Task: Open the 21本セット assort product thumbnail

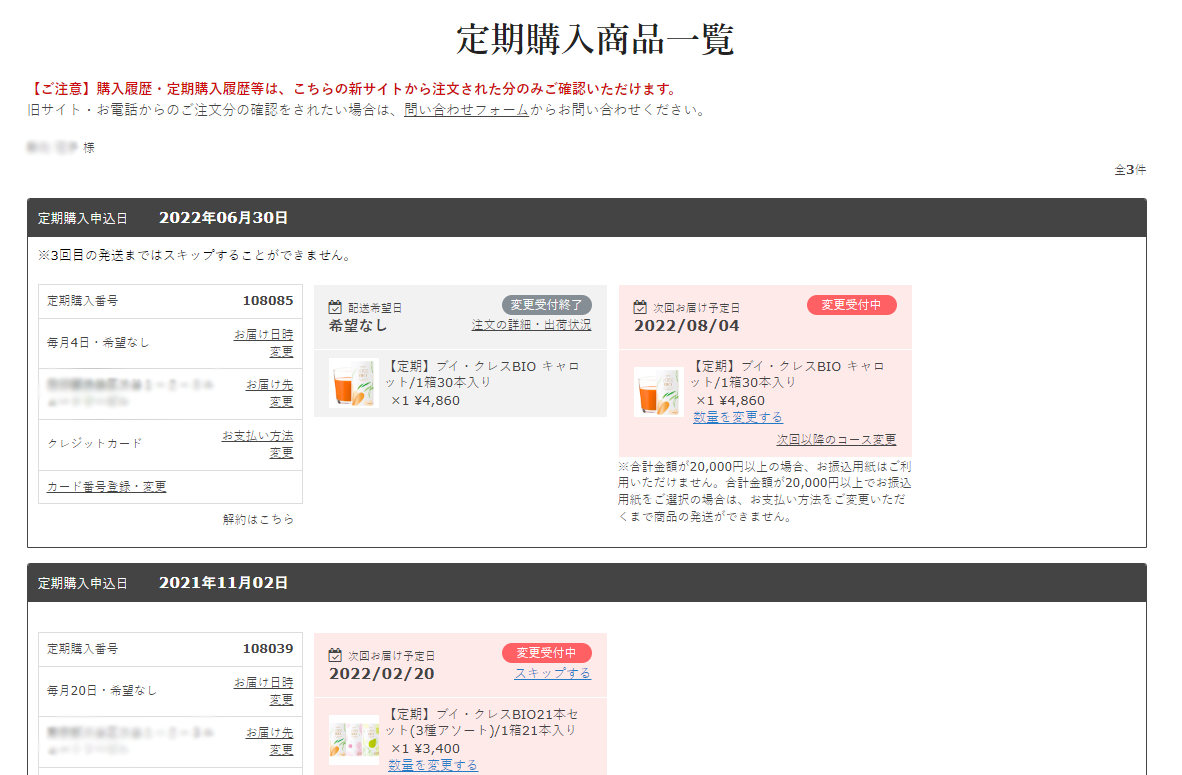Action: tap(353, 740)
